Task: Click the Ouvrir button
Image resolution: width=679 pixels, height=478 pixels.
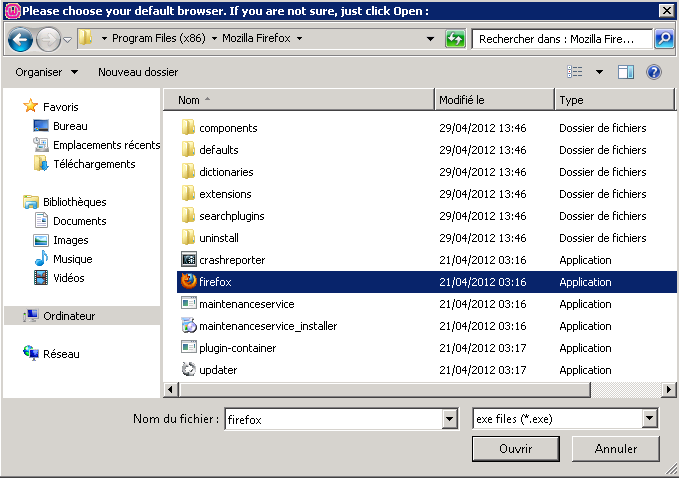Action: 516,449
